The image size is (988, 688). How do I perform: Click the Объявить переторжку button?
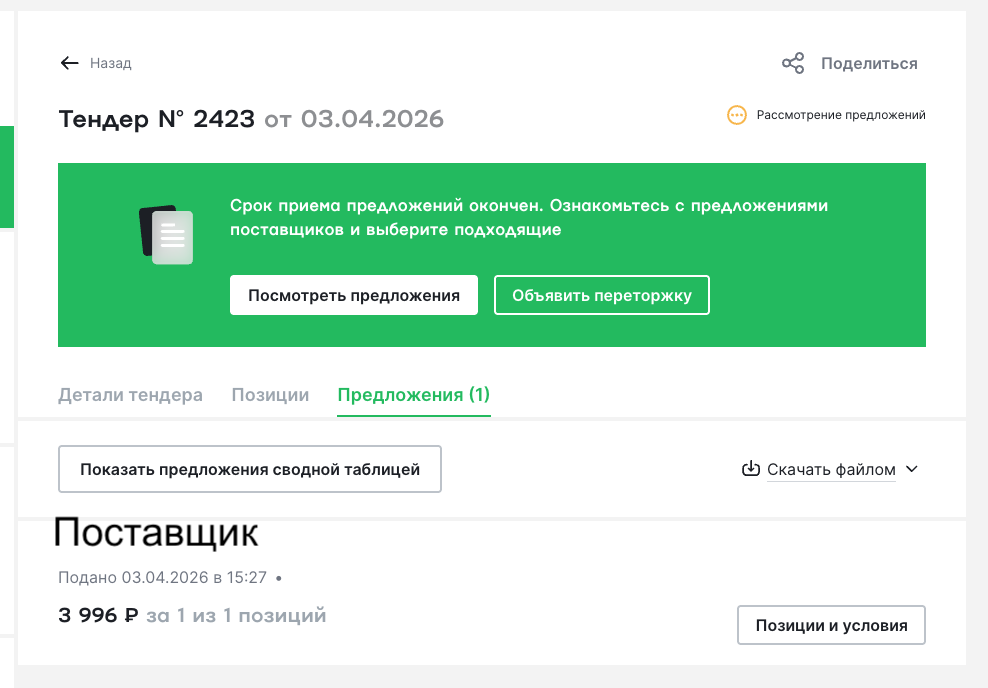click(x=602, y=295)
